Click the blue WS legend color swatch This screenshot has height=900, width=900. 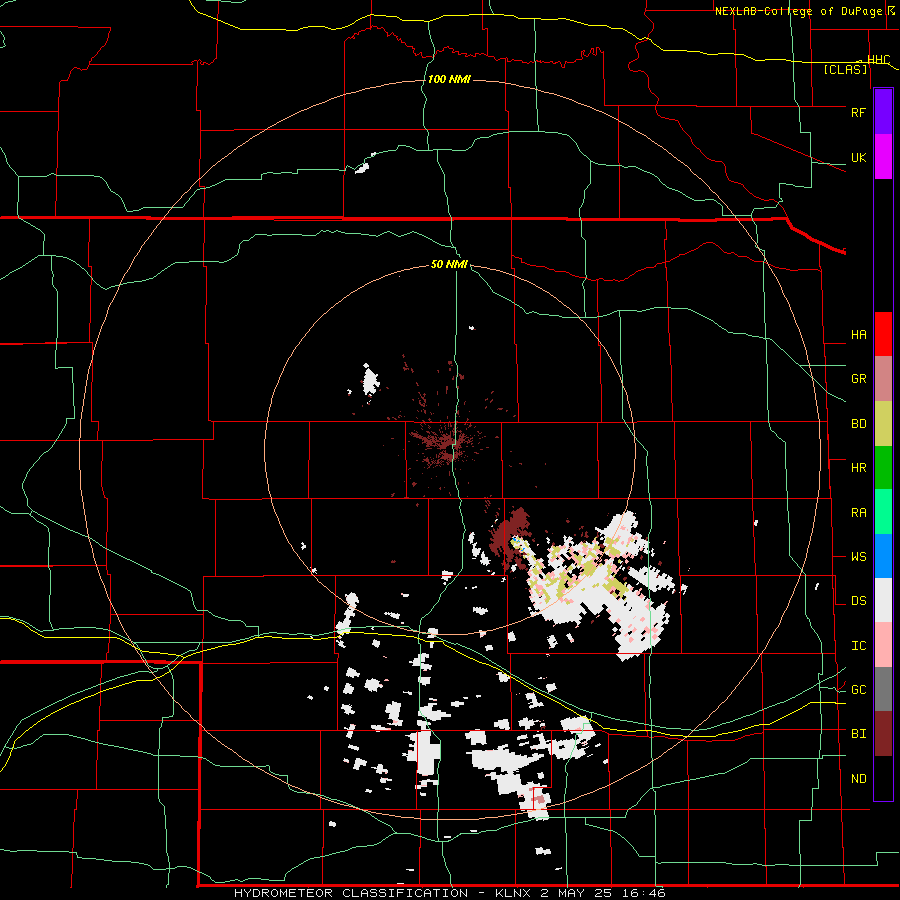[x=883, y=556]
